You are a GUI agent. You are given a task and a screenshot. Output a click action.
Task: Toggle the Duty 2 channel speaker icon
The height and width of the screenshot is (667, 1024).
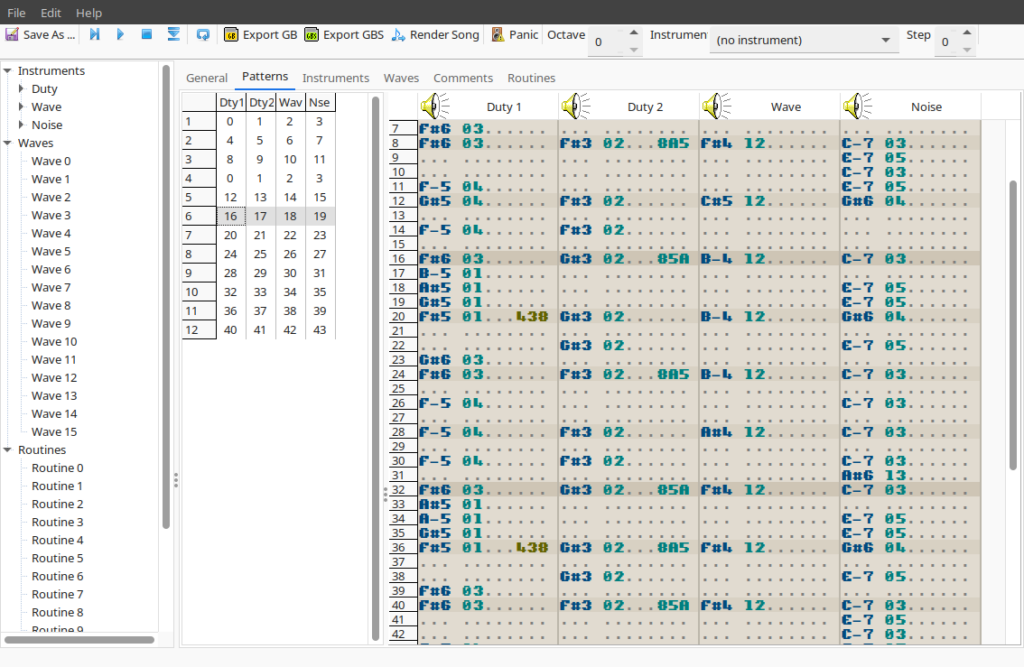575,106
